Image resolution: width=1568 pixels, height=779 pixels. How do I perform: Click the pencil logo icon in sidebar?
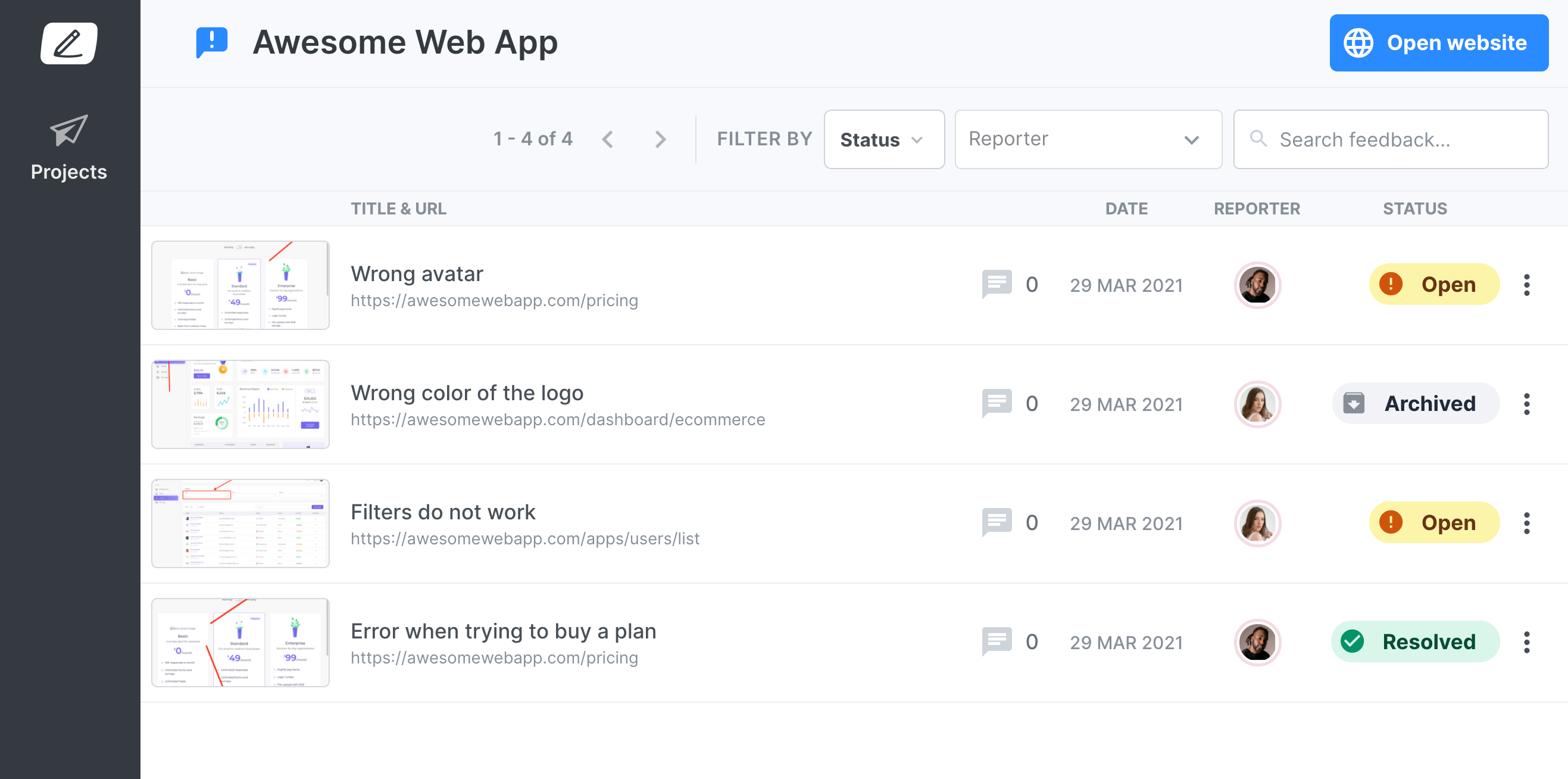pyautogui.click(x=69, y=43)
